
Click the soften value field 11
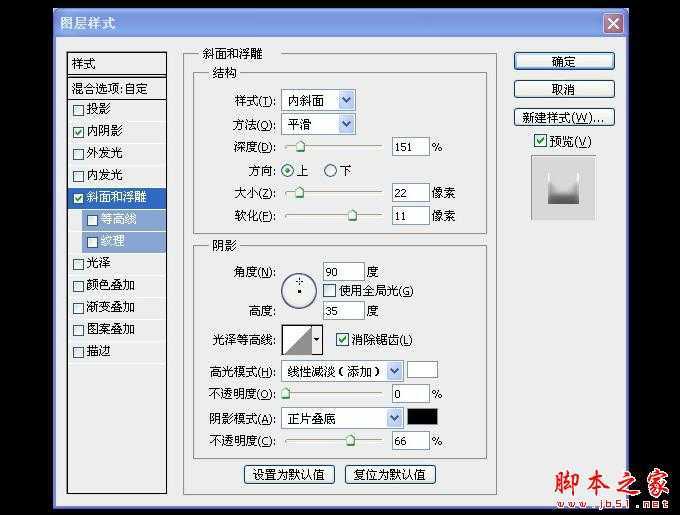tap(410, 215)
